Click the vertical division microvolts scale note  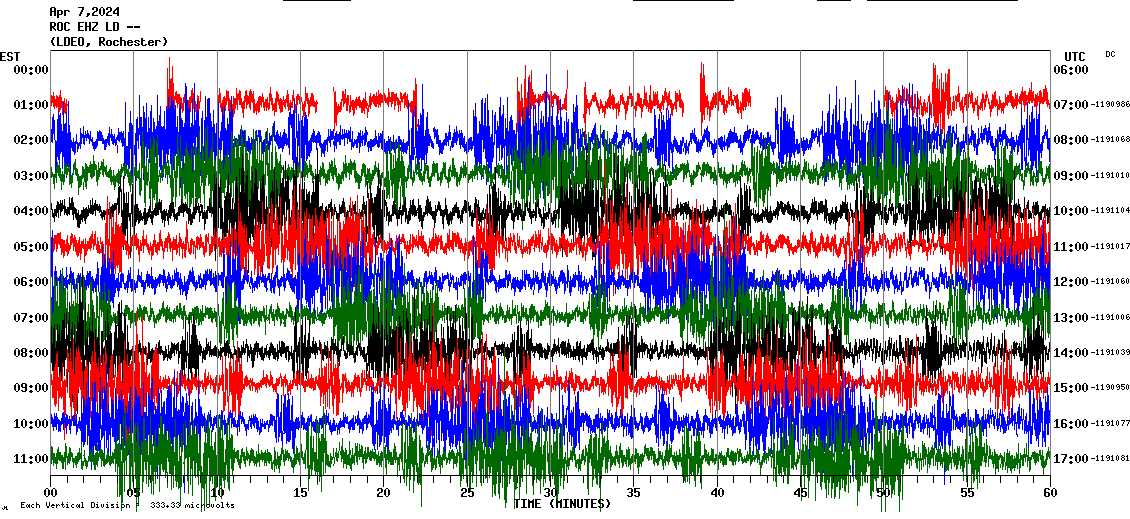click(127, 505)
